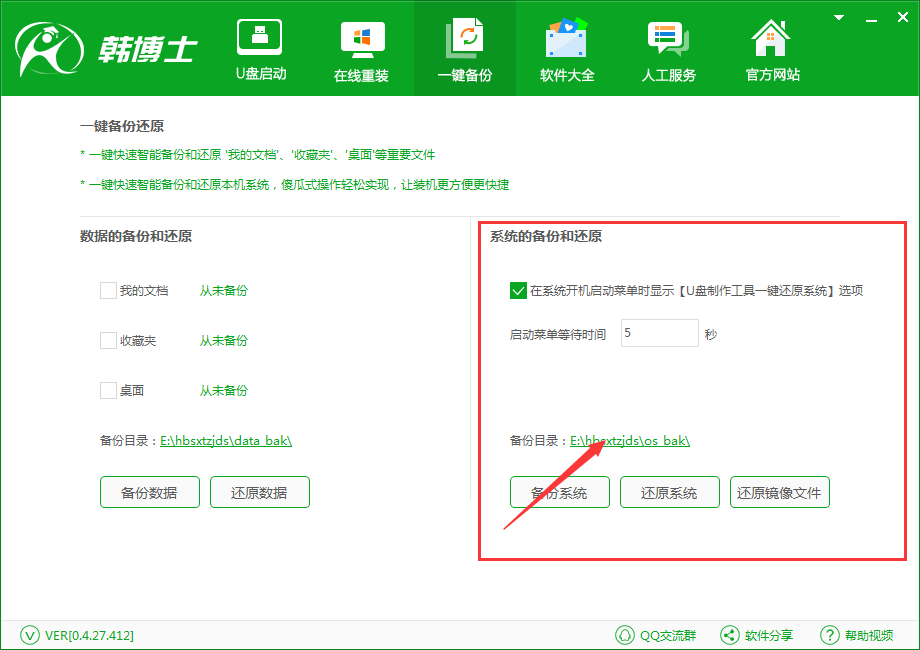Enable the 桌面 backup checkbox
This screenshot has height=650, width=920.
108,390
